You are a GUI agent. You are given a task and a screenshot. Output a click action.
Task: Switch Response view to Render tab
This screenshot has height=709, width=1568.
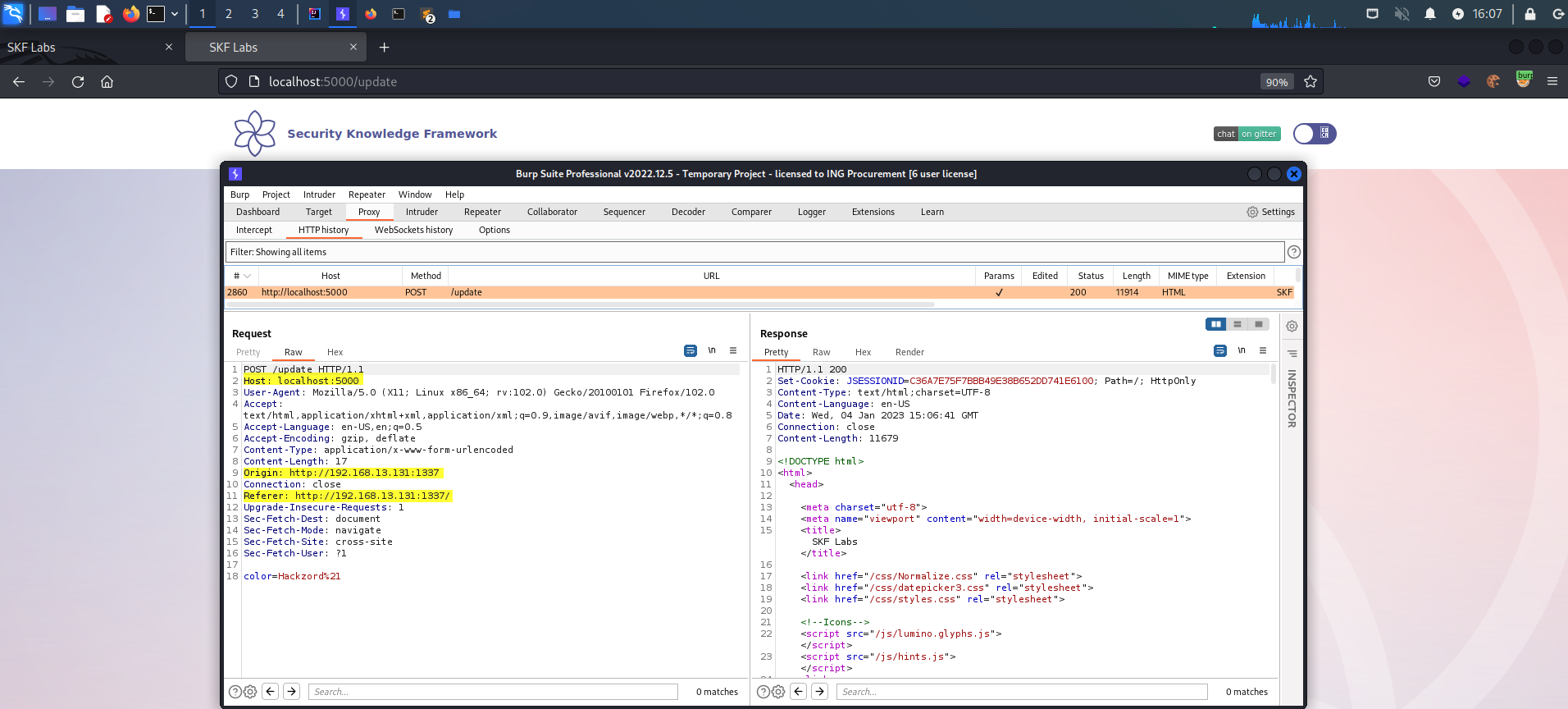tap(909, 352)
